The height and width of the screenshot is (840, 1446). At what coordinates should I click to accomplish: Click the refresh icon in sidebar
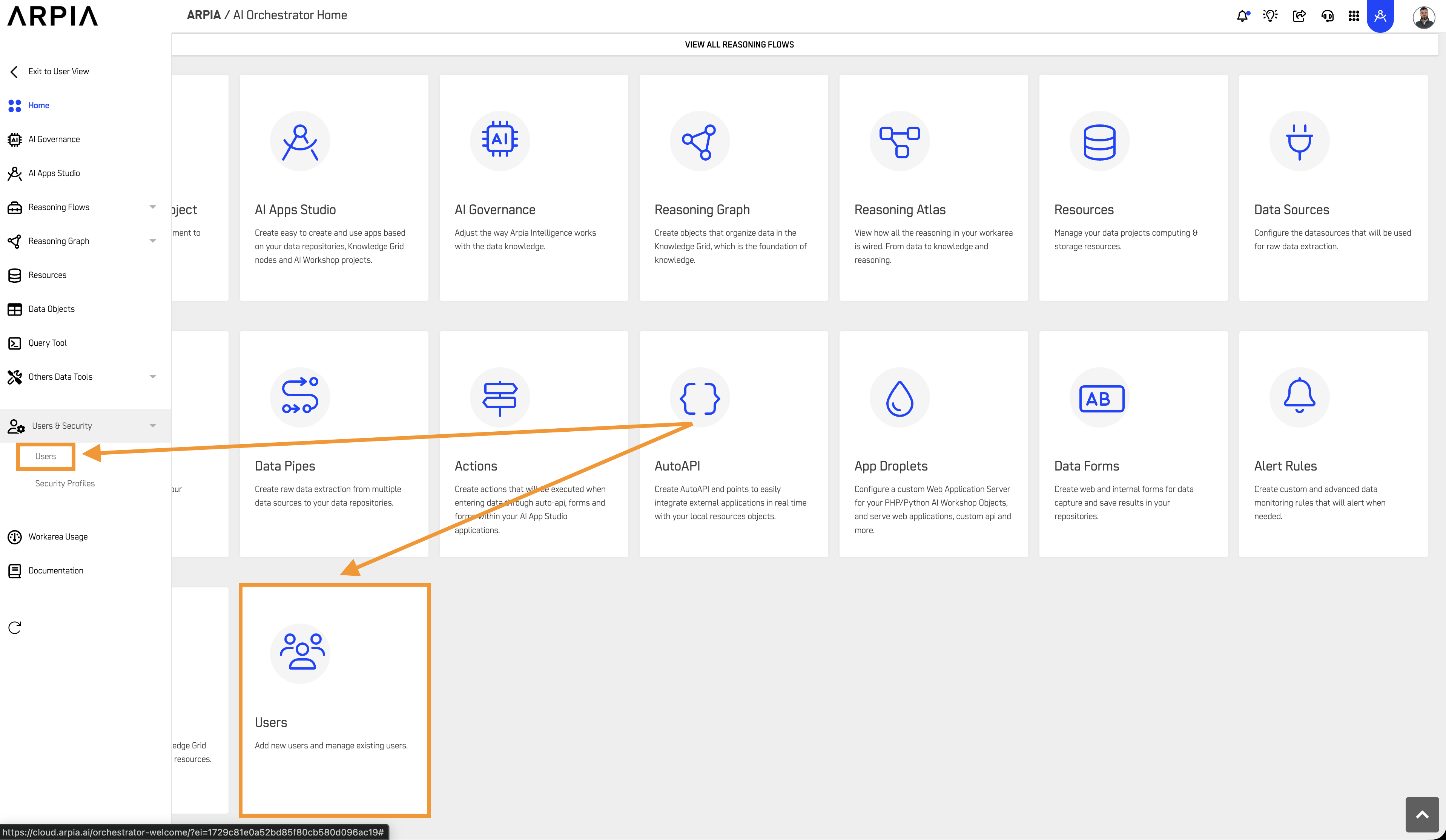coord(15,627)
